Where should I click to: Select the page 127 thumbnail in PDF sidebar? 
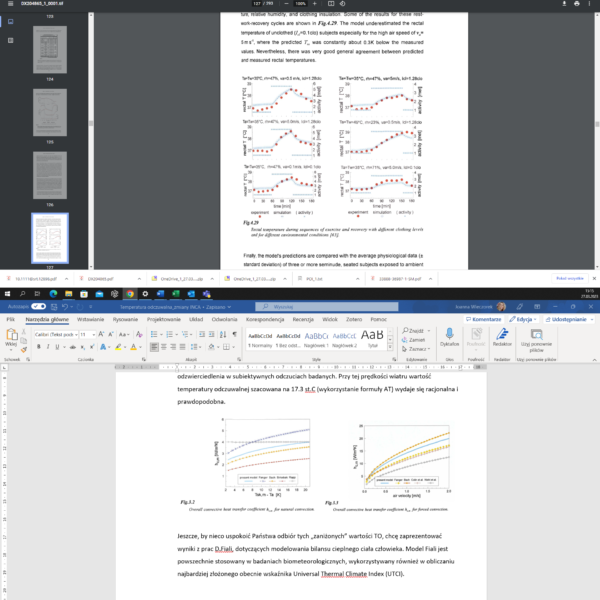(x=50, y=240)
